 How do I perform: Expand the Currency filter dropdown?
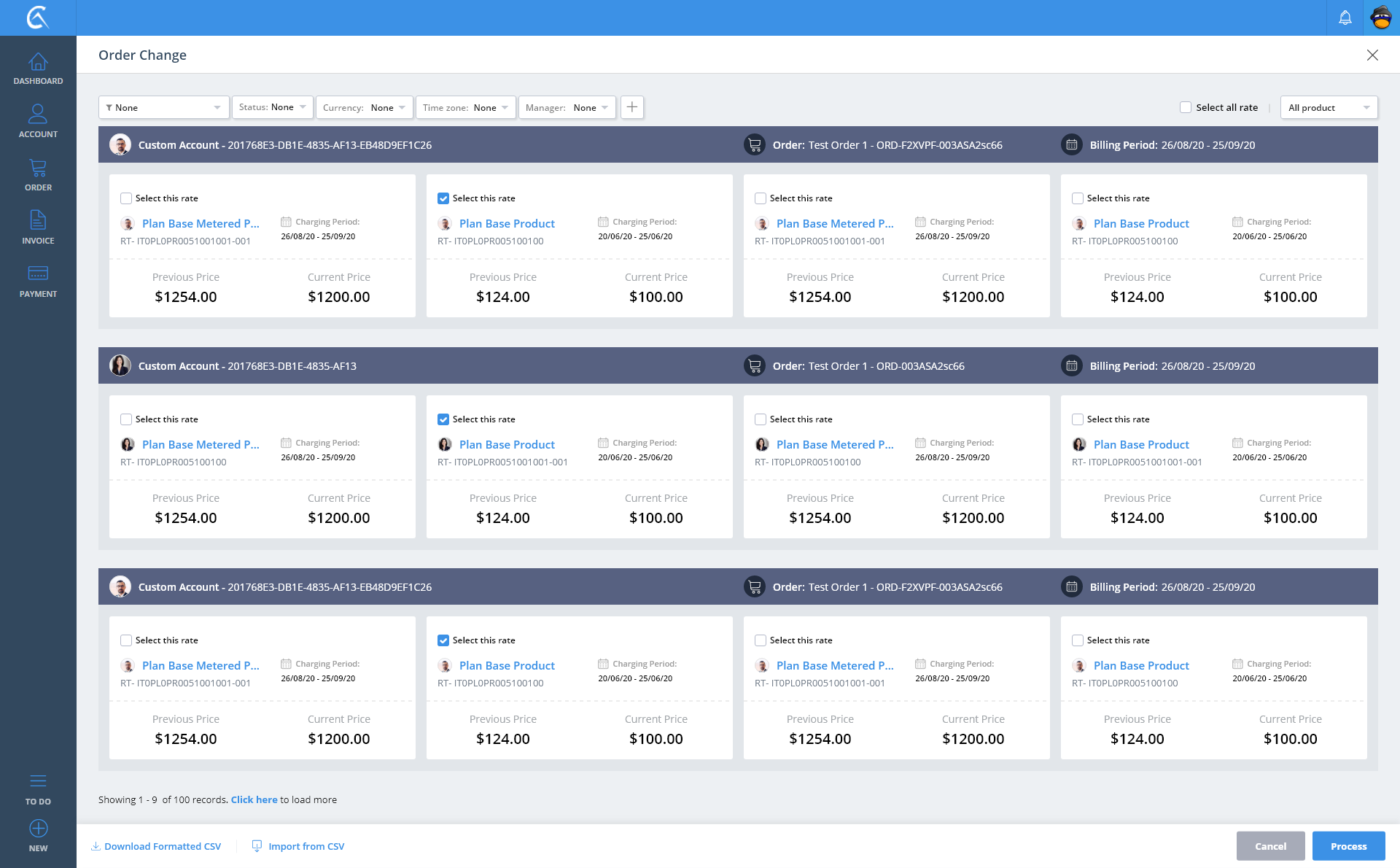[364, 107]
